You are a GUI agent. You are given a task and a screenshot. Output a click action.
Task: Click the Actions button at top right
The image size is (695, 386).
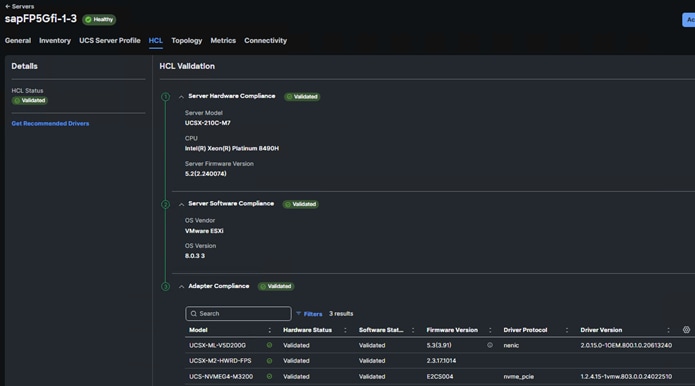pos(689,19)
